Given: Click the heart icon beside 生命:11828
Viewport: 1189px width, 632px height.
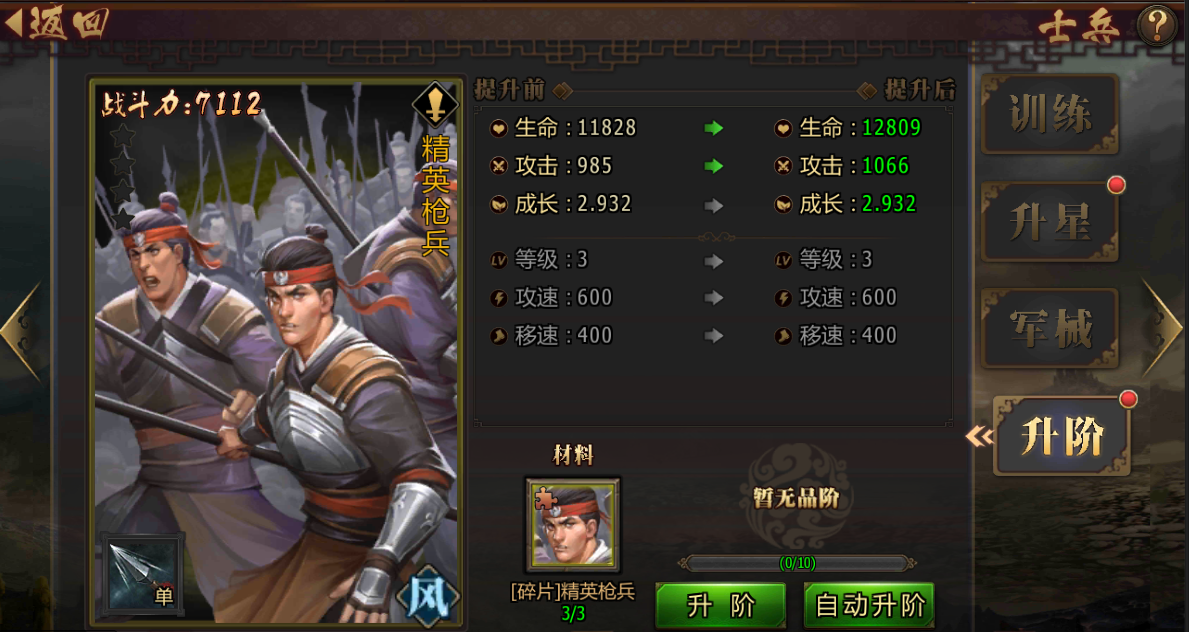Looking at the screenshot, I should (498, 128).
